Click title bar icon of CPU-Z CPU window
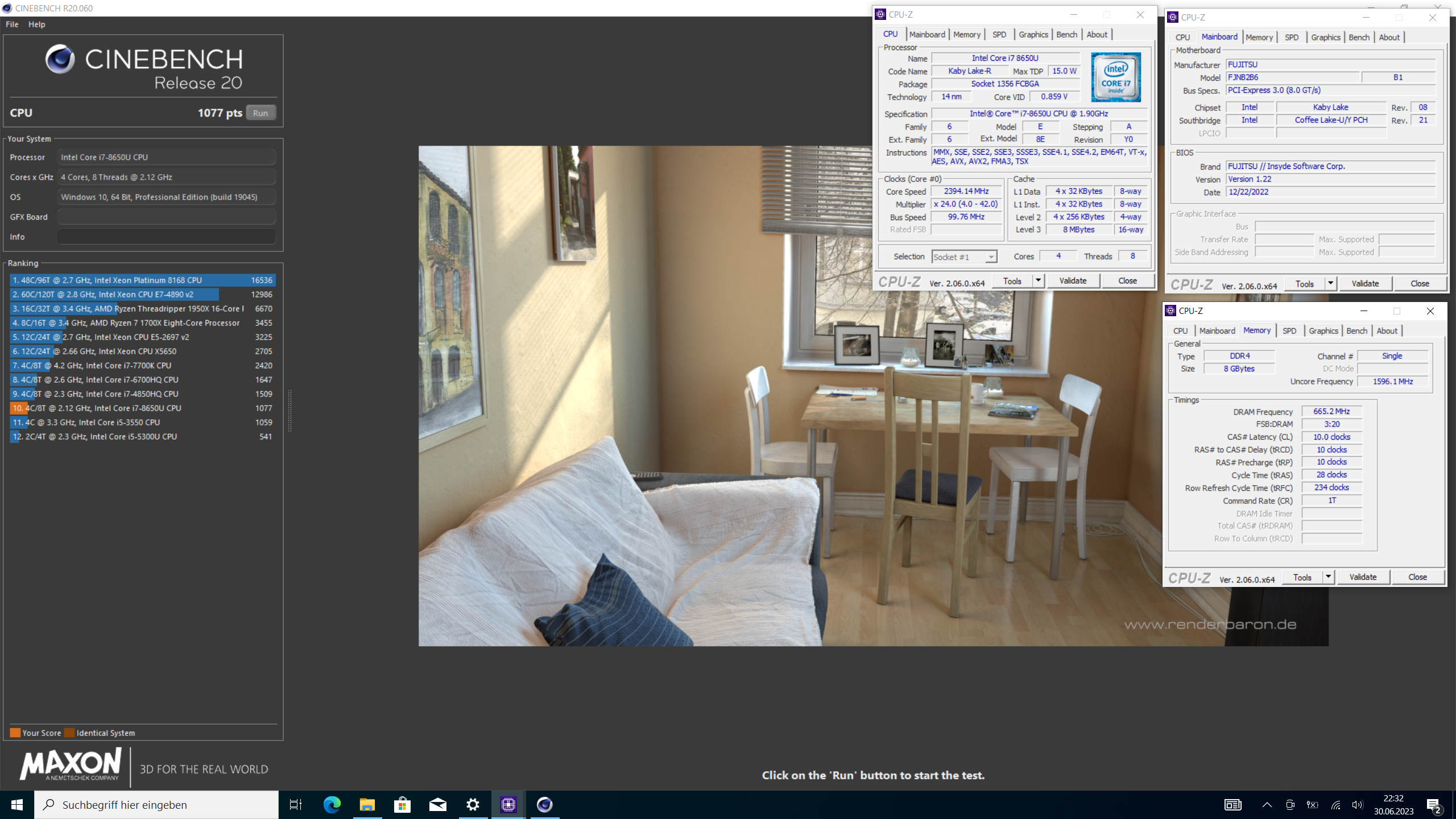The height and width of the screenshot is (819, 1456). pyautogui.click(x=880, y=14)
